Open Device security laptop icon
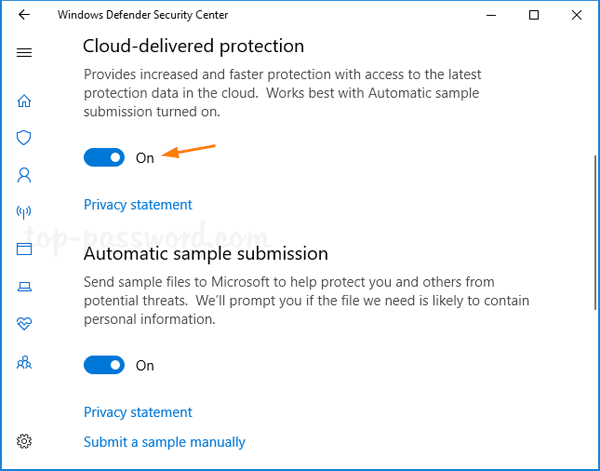The height and width of the screenshot is (471, 600). pyautogui.click(x=25, y=287)
